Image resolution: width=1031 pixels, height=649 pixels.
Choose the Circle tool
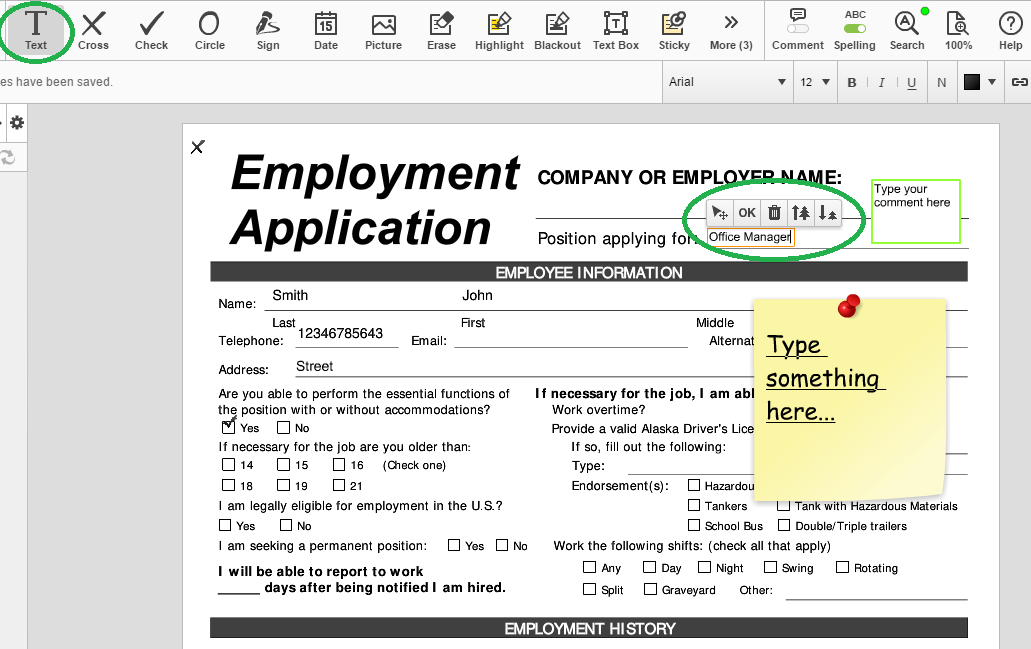click(x=210, y=30)
